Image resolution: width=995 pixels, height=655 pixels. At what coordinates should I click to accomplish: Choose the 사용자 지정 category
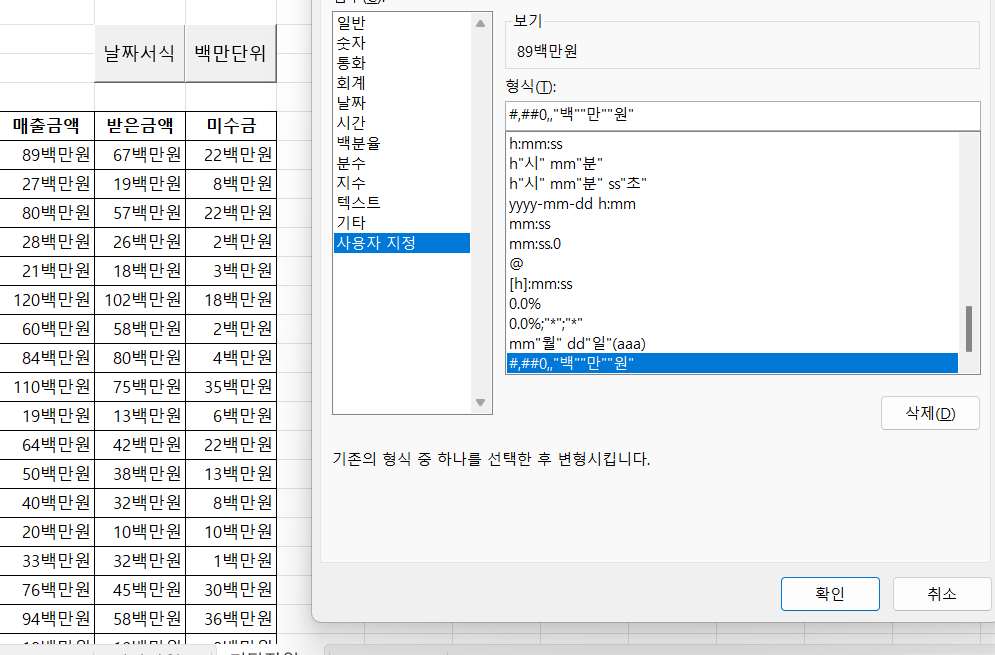pyautogui.click(x=376, y=242)
